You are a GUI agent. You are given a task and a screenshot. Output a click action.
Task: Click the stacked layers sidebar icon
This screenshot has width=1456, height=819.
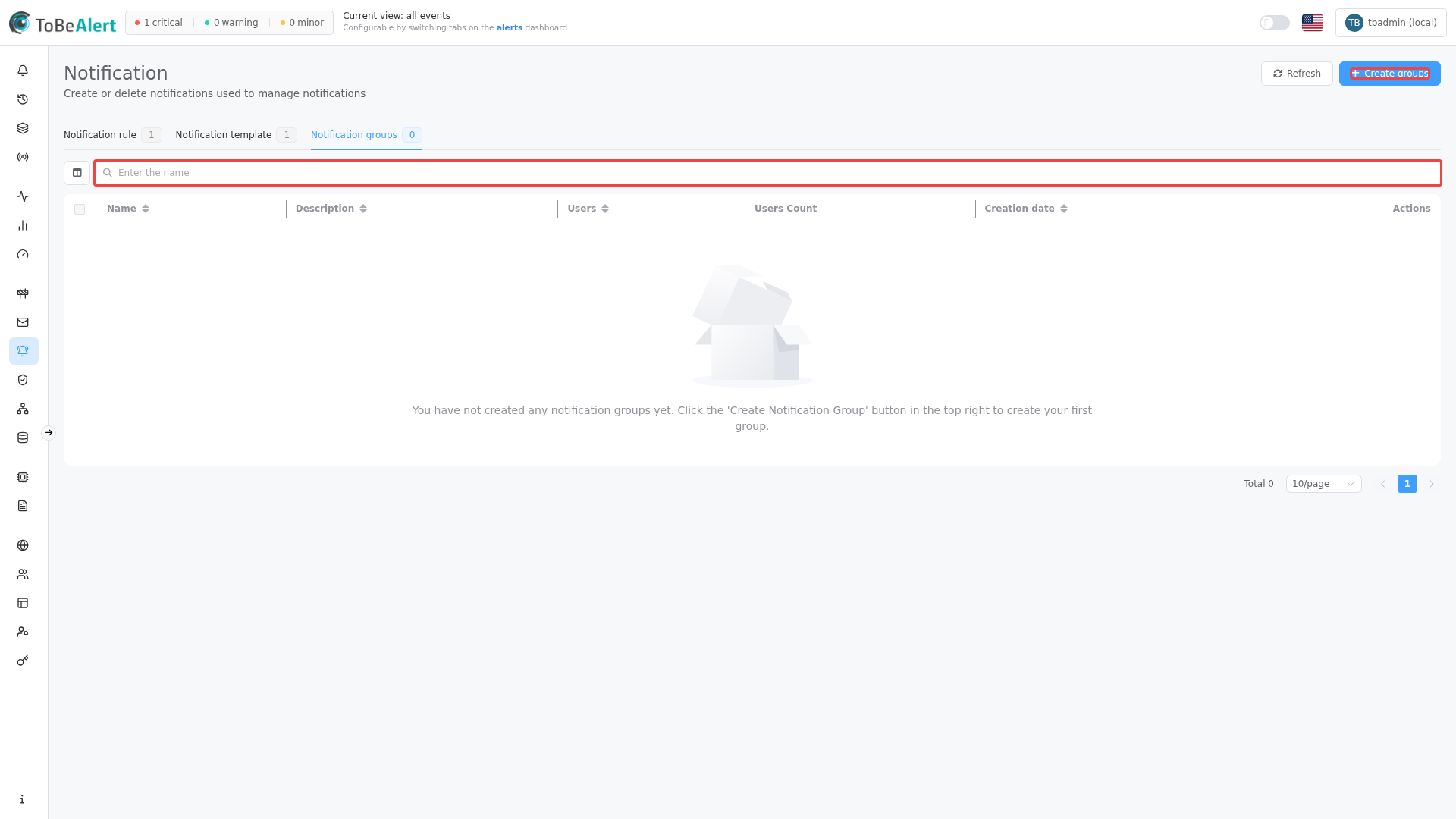coord(23,128)
